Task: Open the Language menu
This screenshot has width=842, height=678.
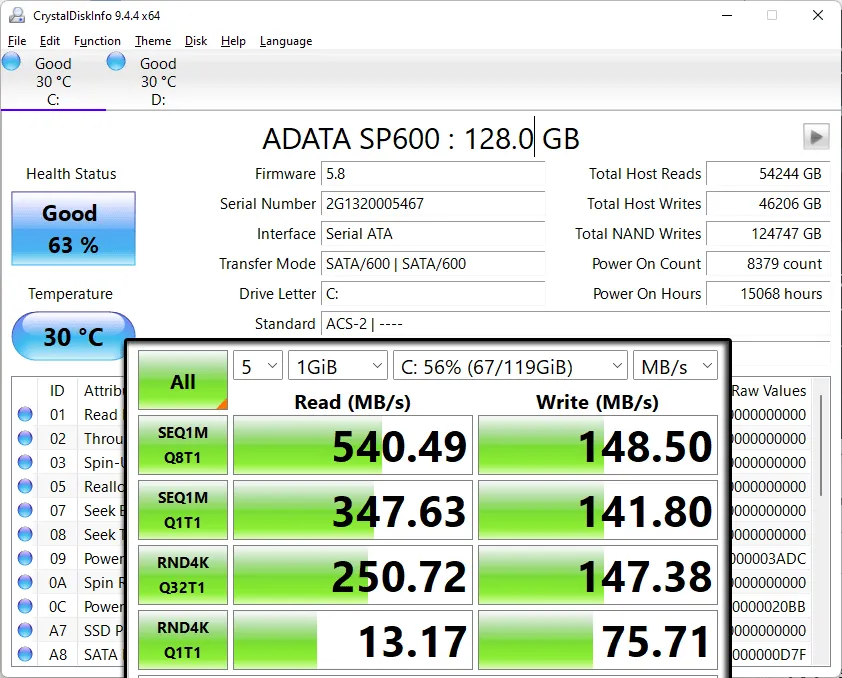Action: coord(286,41)
